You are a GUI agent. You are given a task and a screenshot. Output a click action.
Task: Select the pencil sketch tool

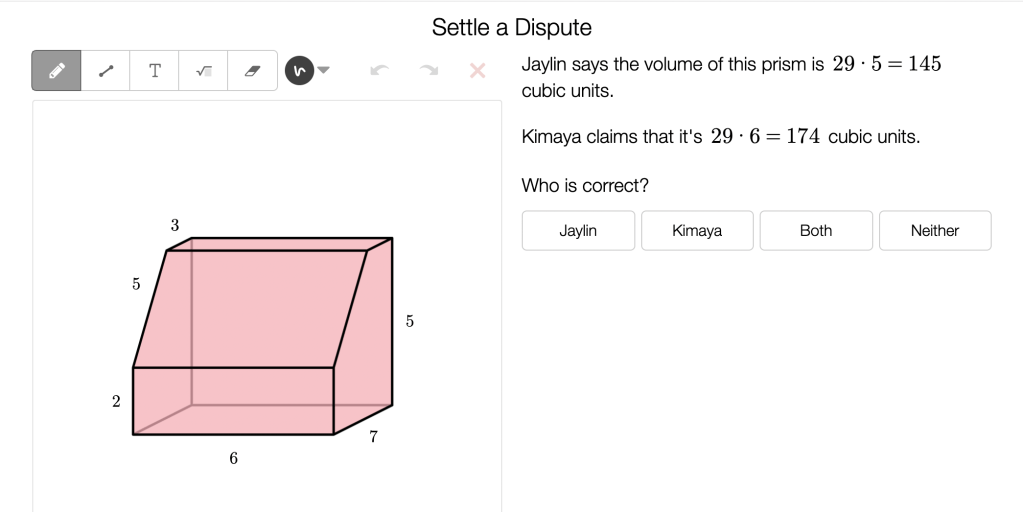point(56,71)
